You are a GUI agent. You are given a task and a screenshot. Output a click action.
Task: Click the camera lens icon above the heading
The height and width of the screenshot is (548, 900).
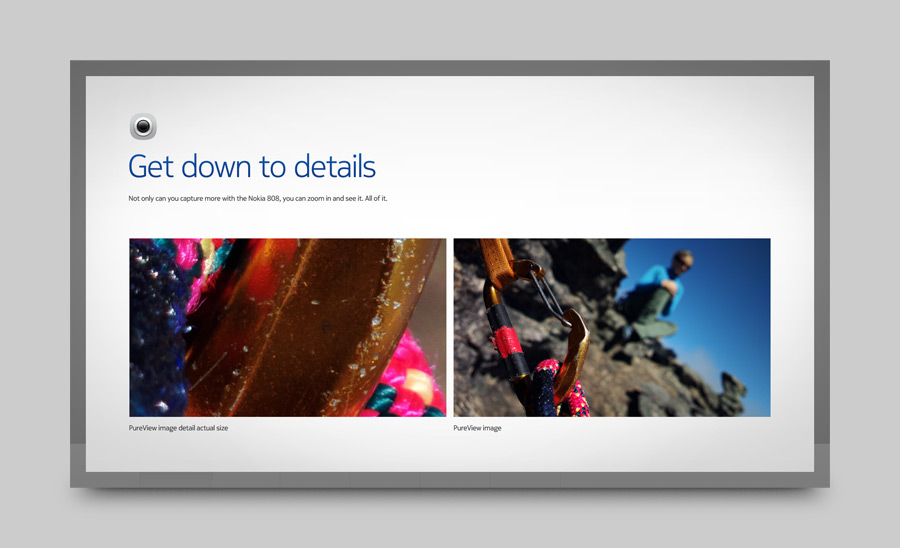tap(143, 127)
